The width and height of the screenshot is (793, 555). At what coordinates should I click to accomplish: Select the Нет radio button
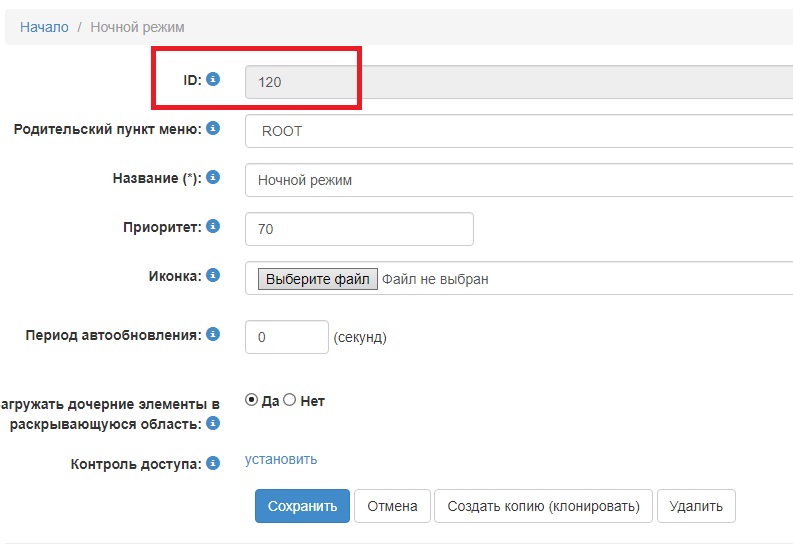[290, 400]
